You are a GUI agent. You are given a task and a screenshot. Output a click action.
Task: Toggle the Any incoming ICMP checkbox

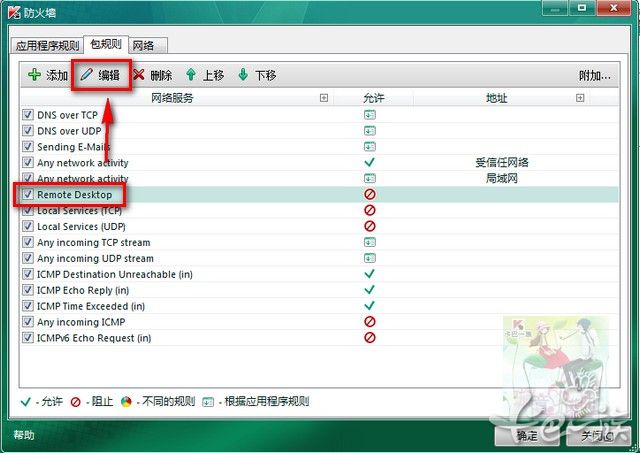click(x=28, y=322)
